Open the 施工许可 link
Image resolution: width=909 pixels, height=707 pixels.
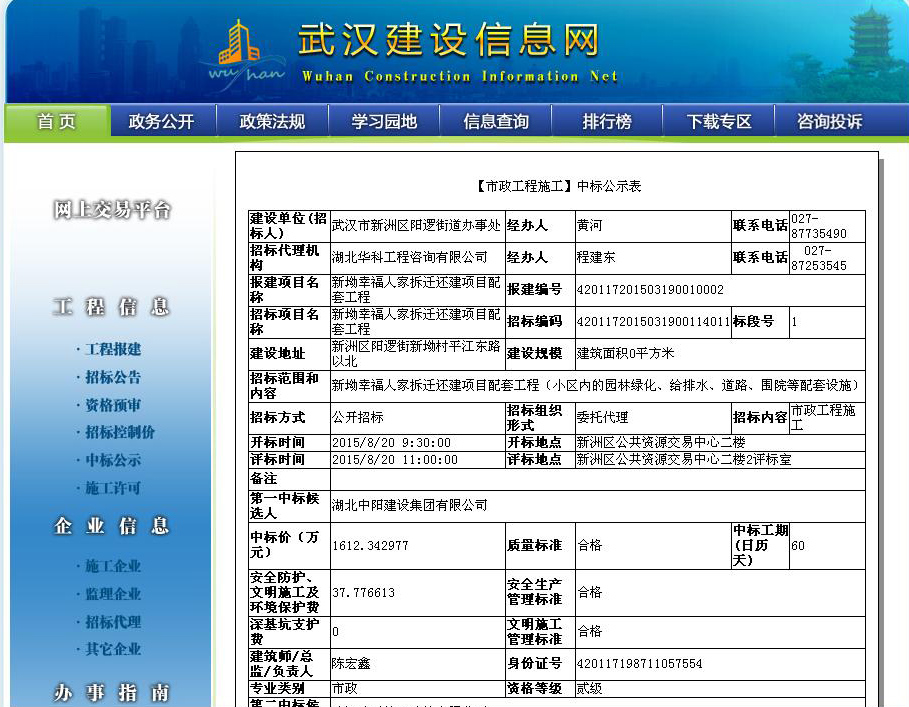coord(112,488)
